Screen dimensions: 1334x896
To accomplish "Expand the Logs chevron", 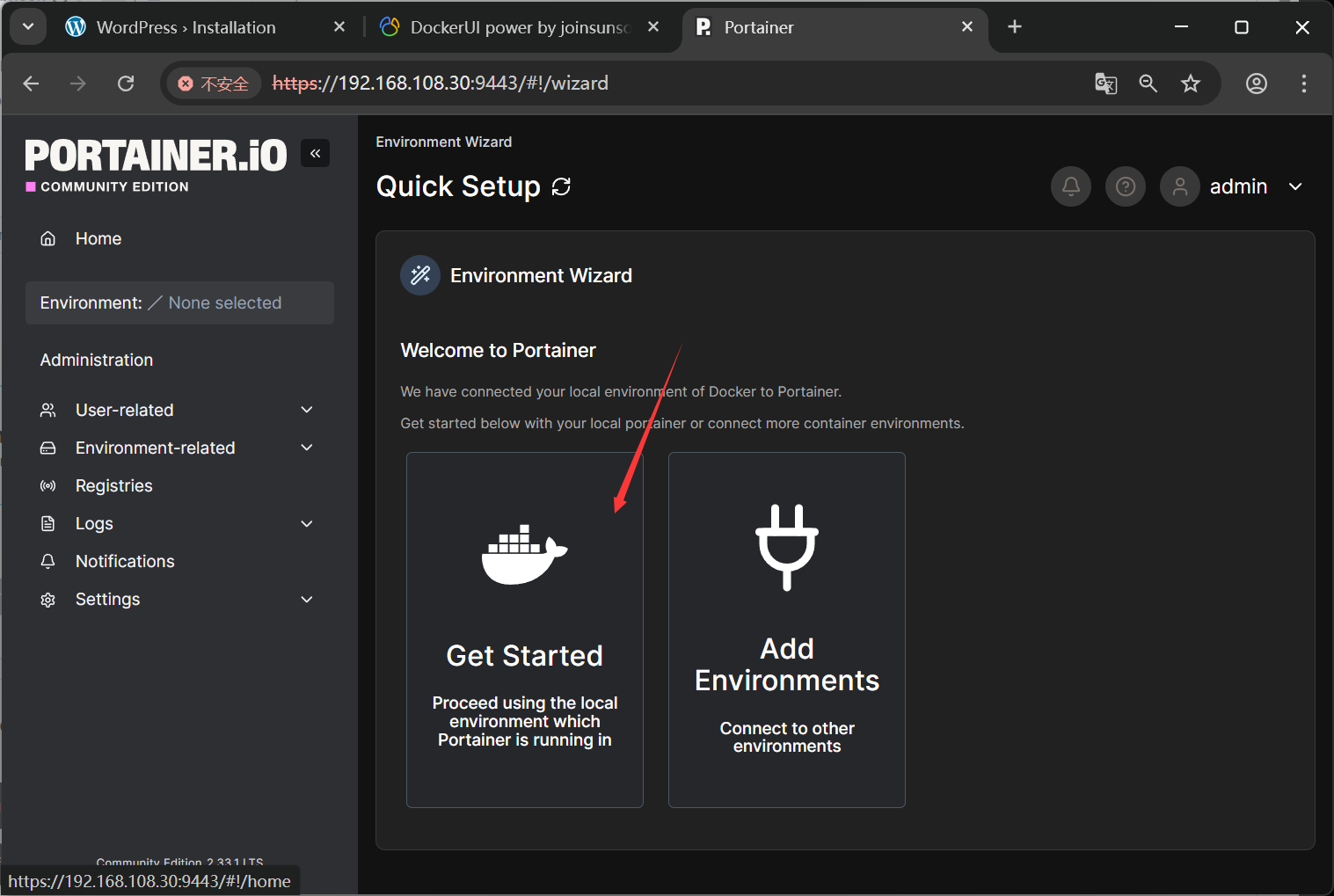I will pos(307,523).
